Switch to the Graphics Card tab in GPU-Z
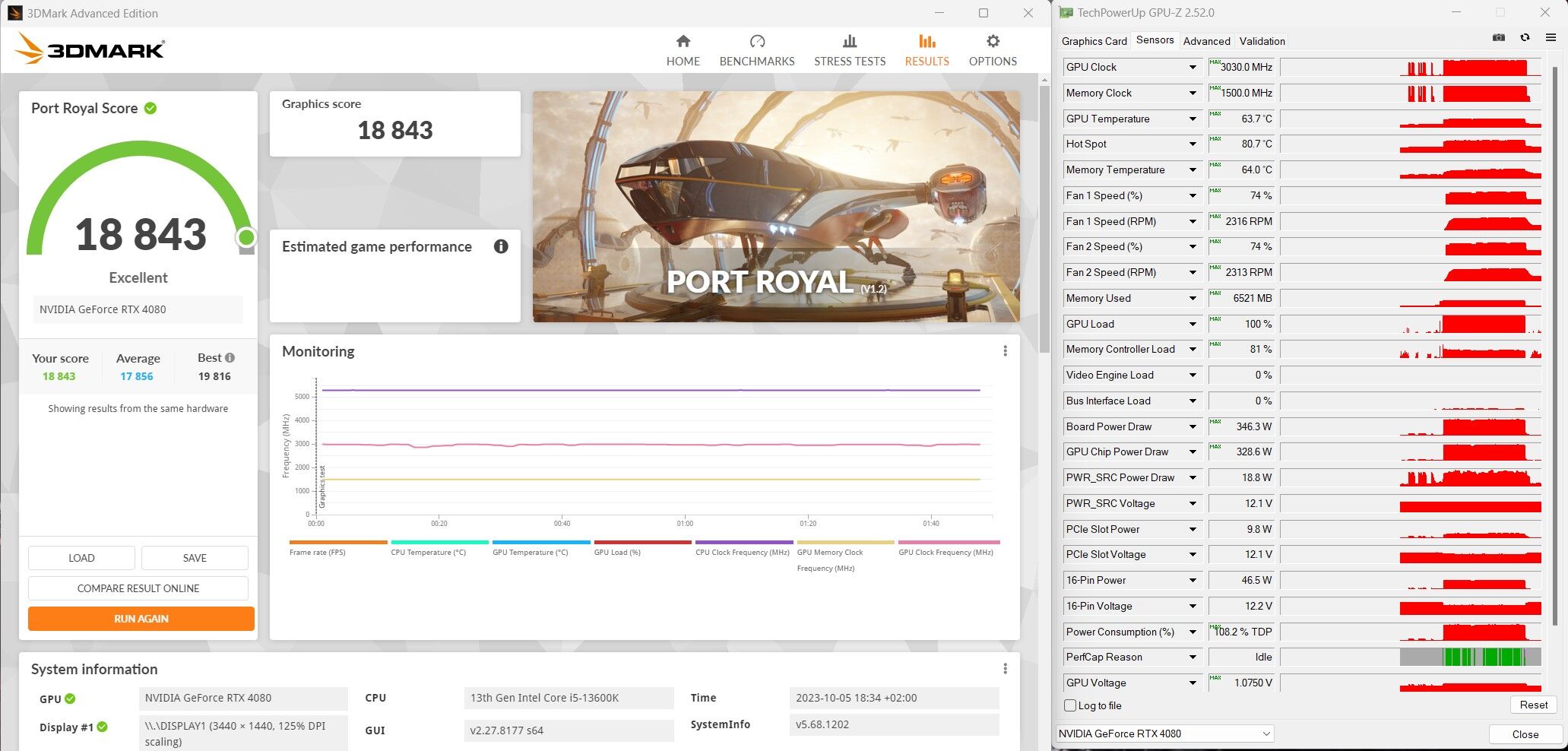 tap(1094, 41)
